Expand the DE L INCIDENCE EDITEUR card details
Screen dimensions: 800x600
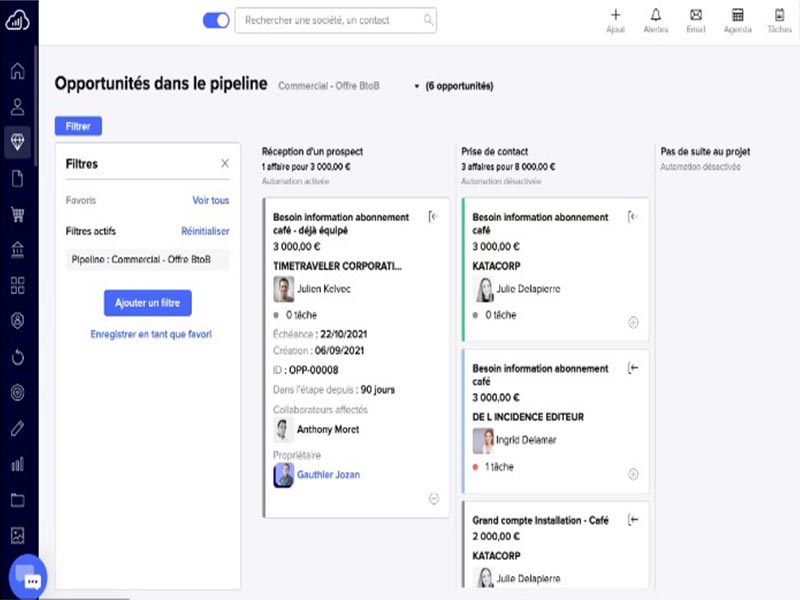pyautogui.click(x=632, y=474)
